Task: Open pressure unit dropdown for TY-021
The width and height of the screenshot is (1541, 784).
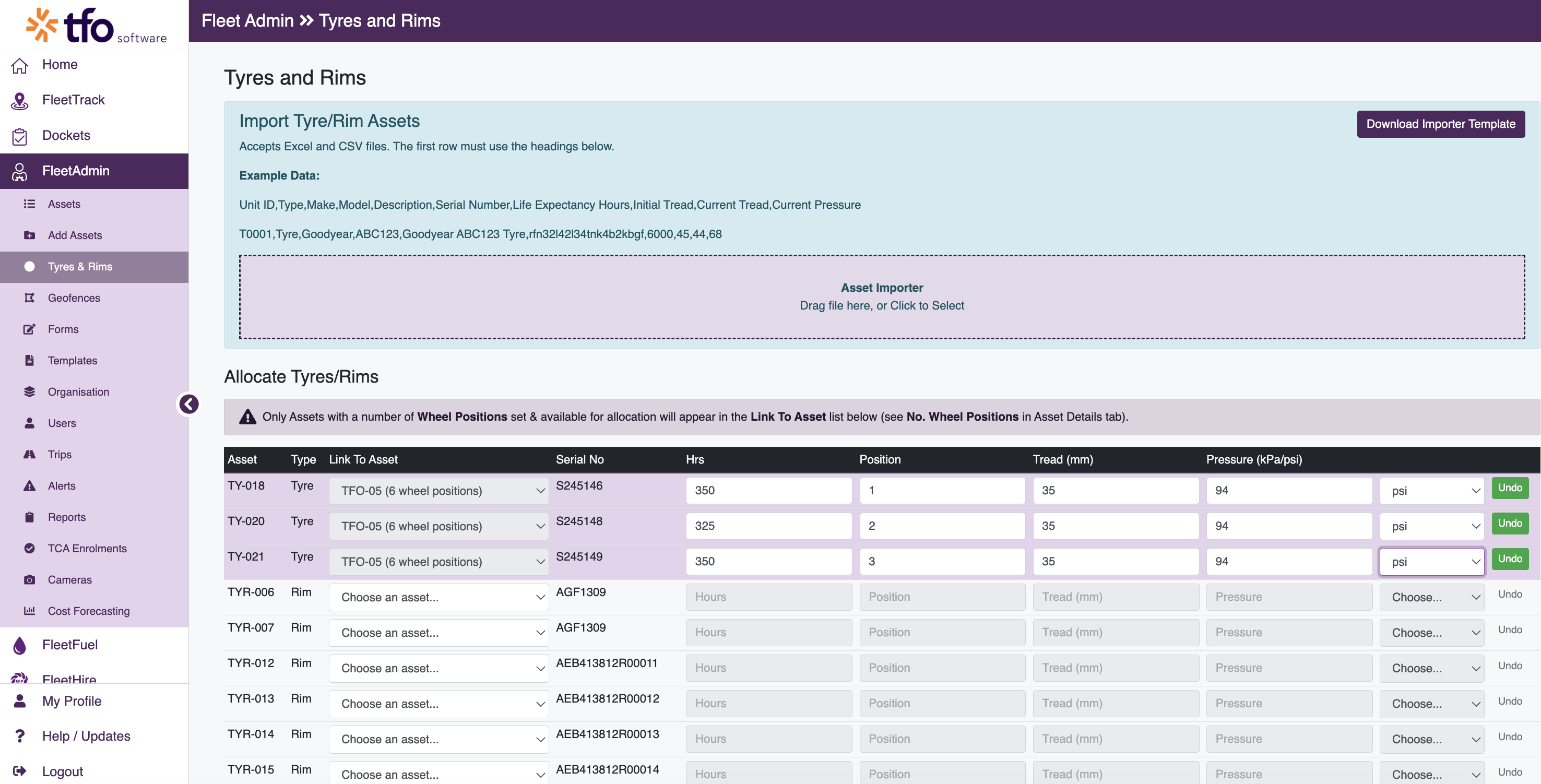Action: pos(1431,562)
